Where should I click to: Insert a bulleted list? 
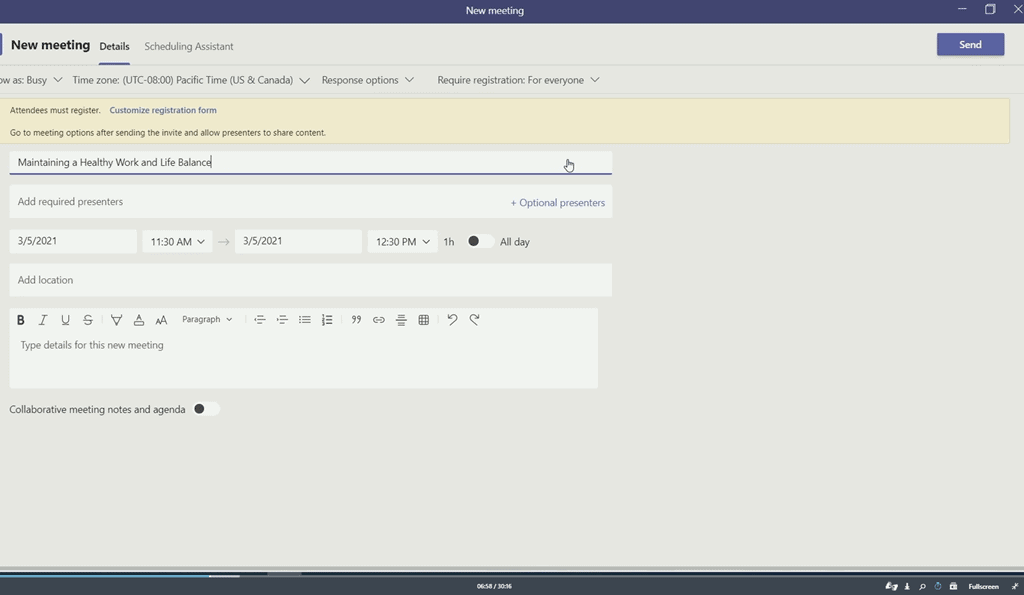(x=305, y=320)
